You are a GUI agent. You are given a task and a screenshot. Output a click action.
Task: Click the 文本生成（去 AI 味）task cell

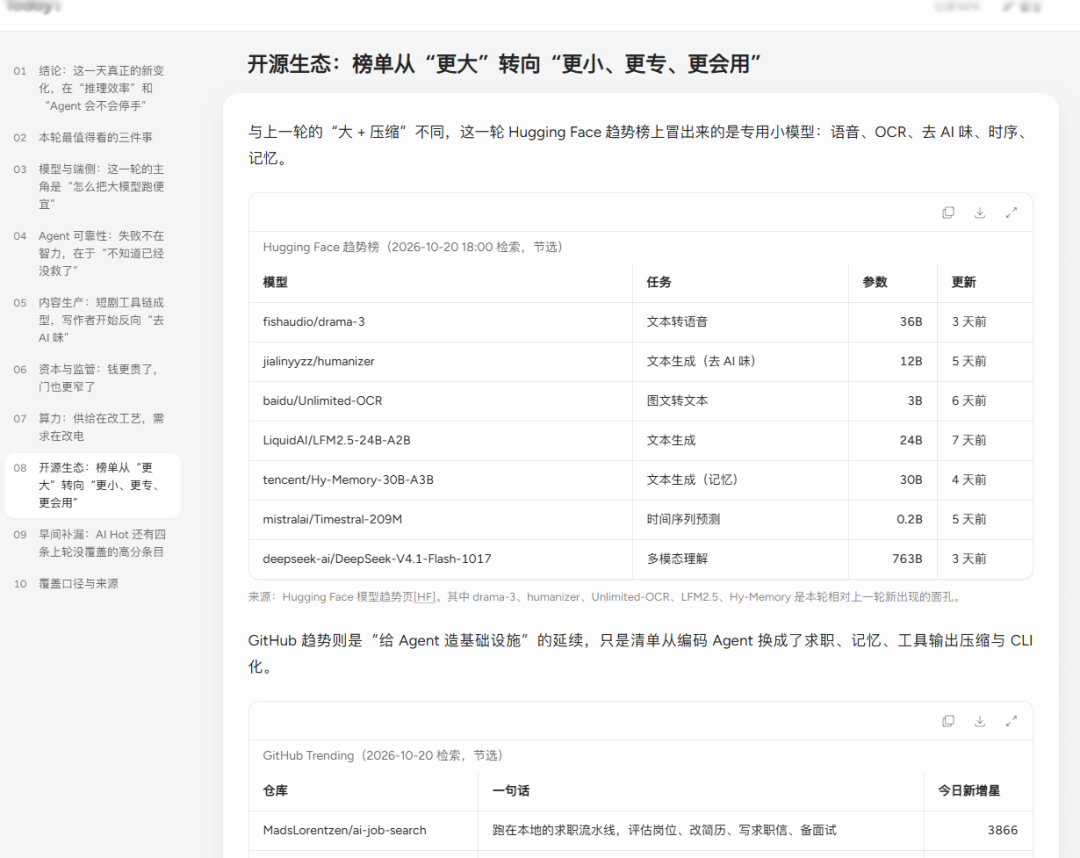pyautogui.click(x=740, y=361)
